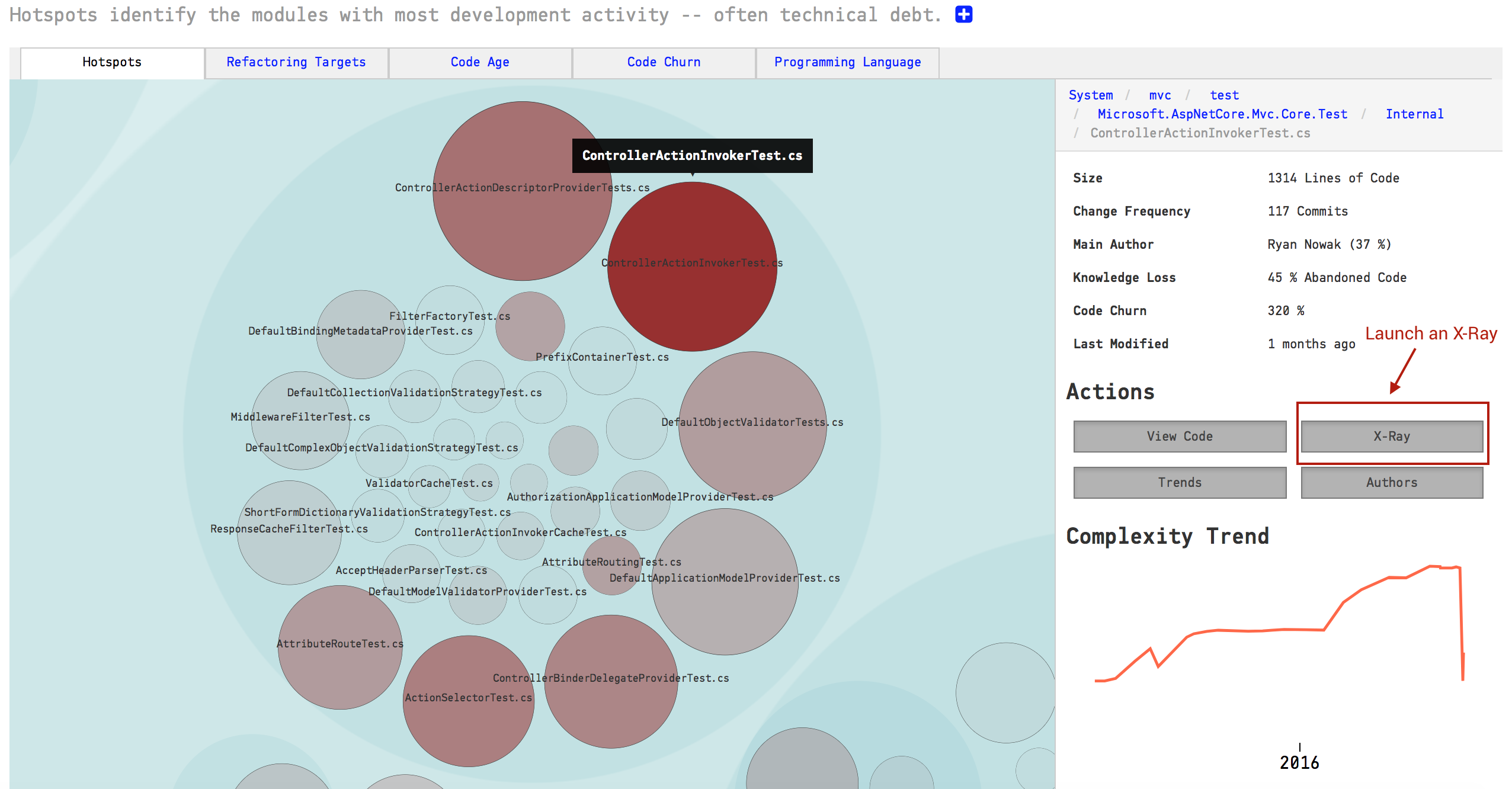Image resolution: width=1512 pixels, height=789 pixels.
Task: Select the PrefixContainerTest.cs circle
Action: point(602,361)
